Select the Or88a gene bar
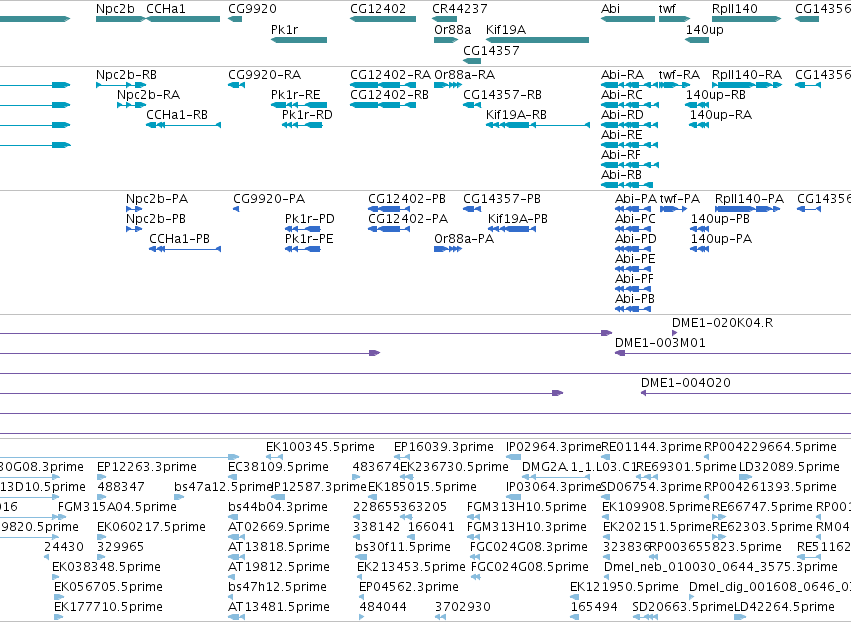 tap(446, 40)
